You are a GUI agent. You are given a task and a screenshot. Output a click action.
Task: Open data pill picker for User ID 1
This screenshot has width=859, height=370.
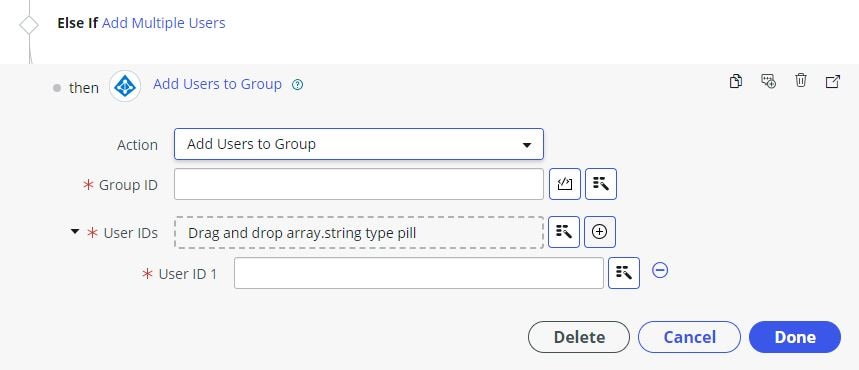pos(624,273)
